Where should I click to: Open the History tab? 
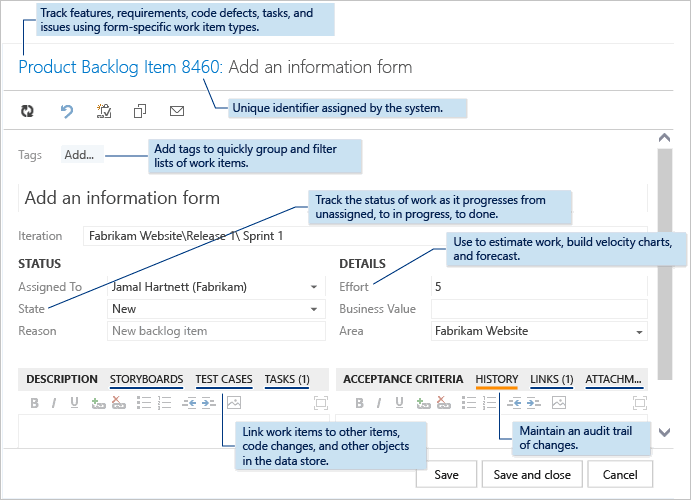click(x=497, y=379)
